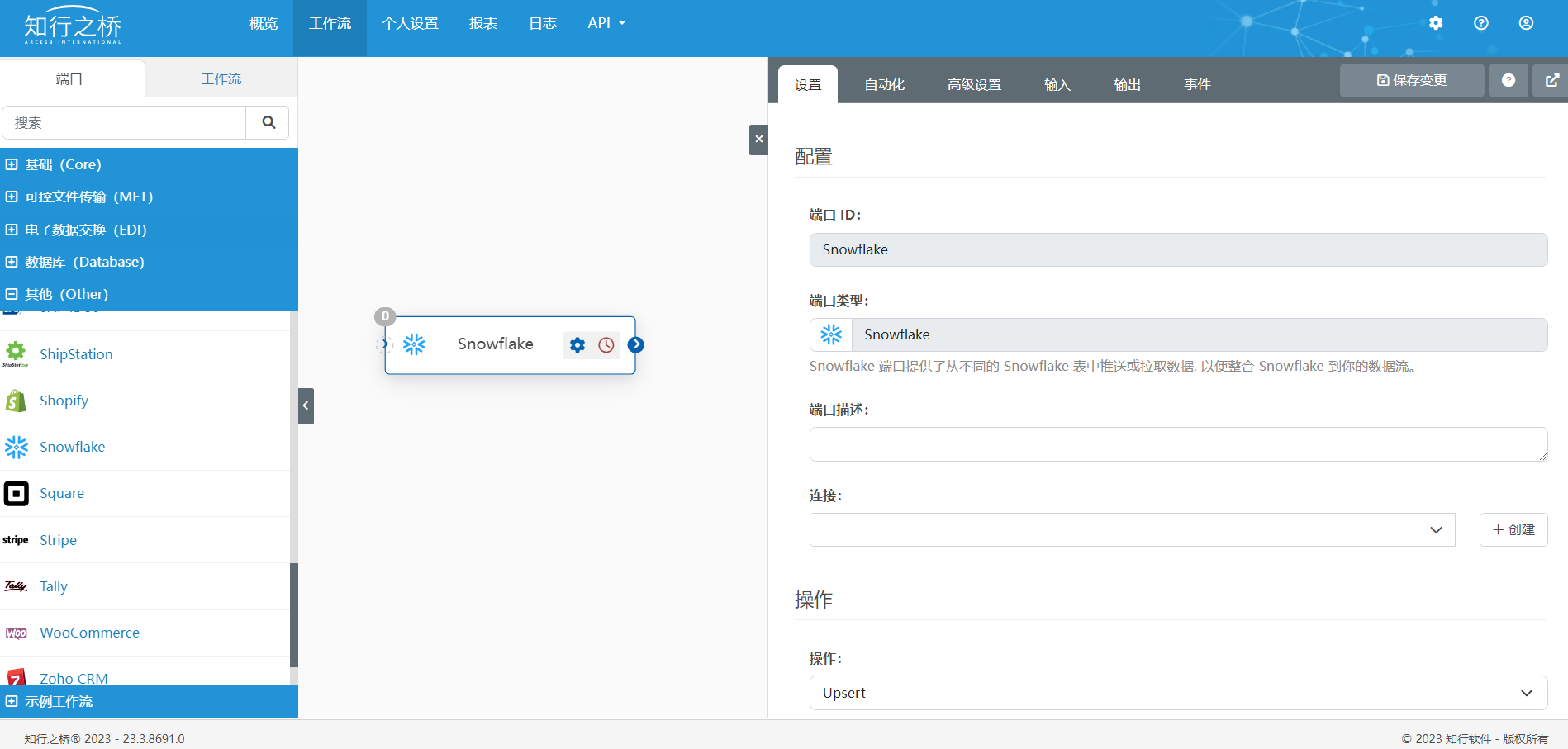Image resolution: width=1568 pixels, height=749 pixels.
Task: Click the Tally logo icon
Action: click(16, 586)
